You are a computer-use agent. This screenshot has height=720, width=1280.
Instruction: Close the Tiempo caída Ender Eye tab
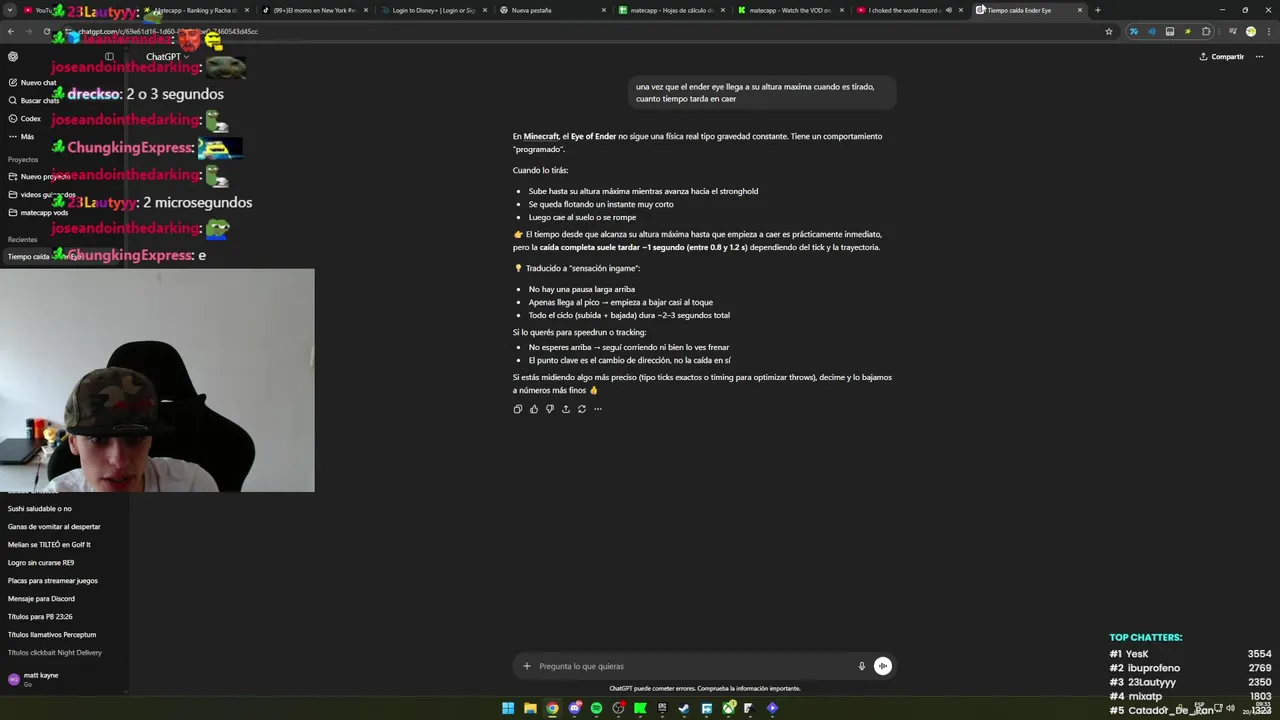click(1080, 10)
